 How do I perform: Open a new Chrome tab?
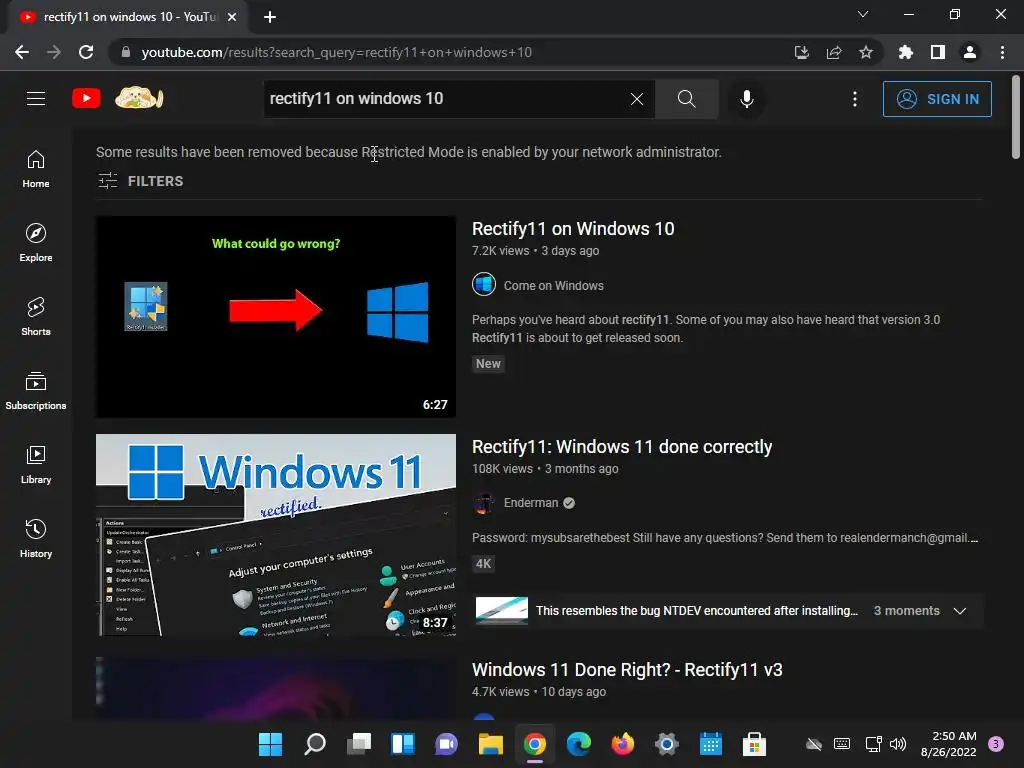pos(270,17)
